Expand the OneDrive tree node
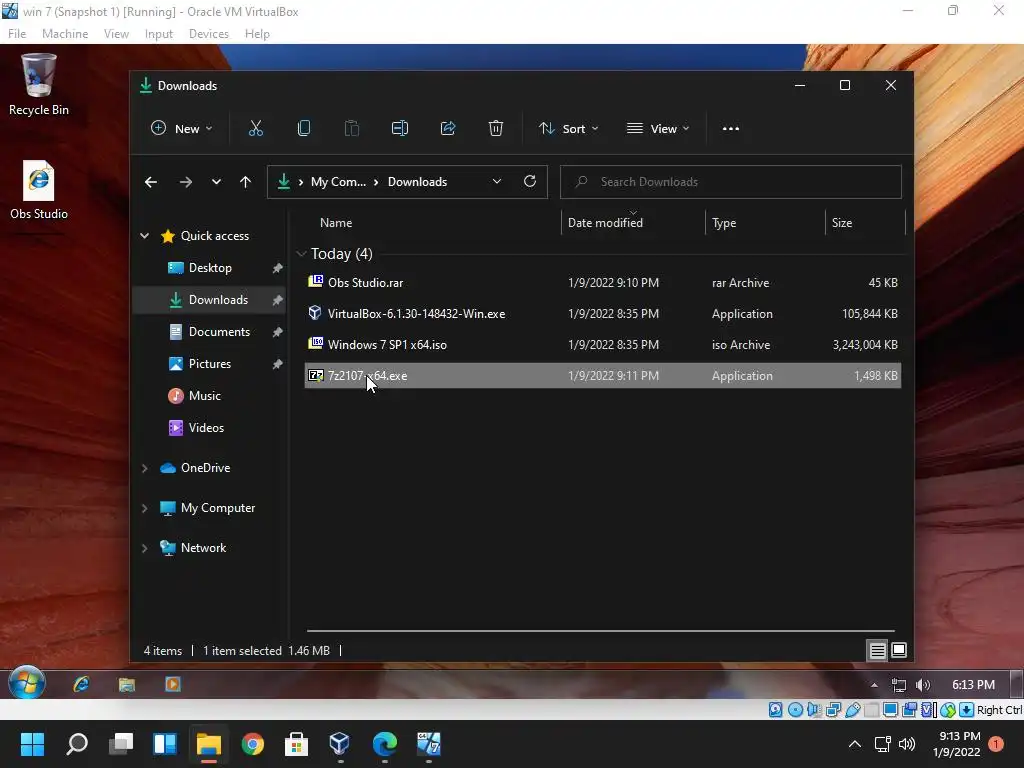This screenshot has height=768, width=1024. coord(144,468)
